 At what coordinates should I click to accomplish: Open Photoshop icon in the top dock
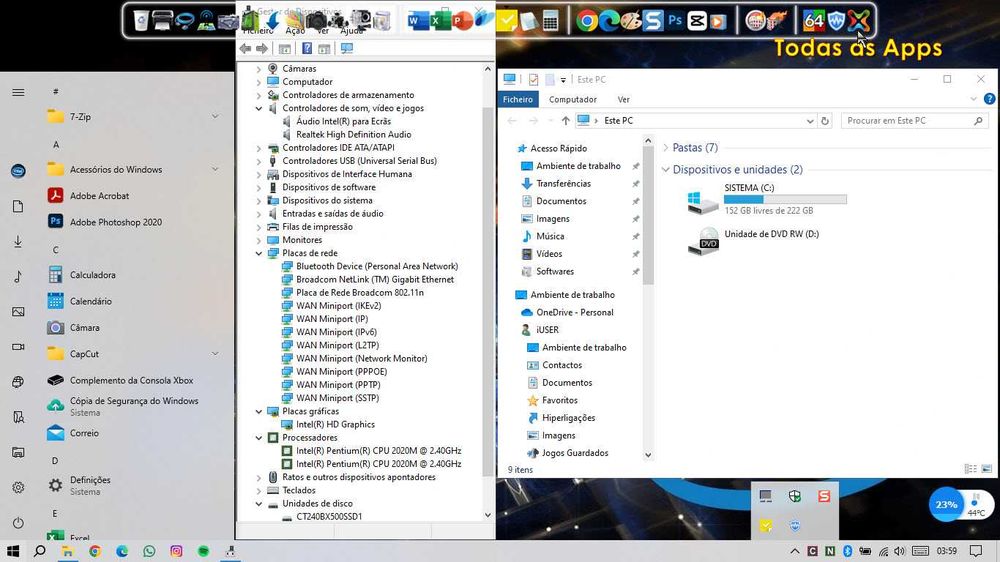(x=675, y=21)
